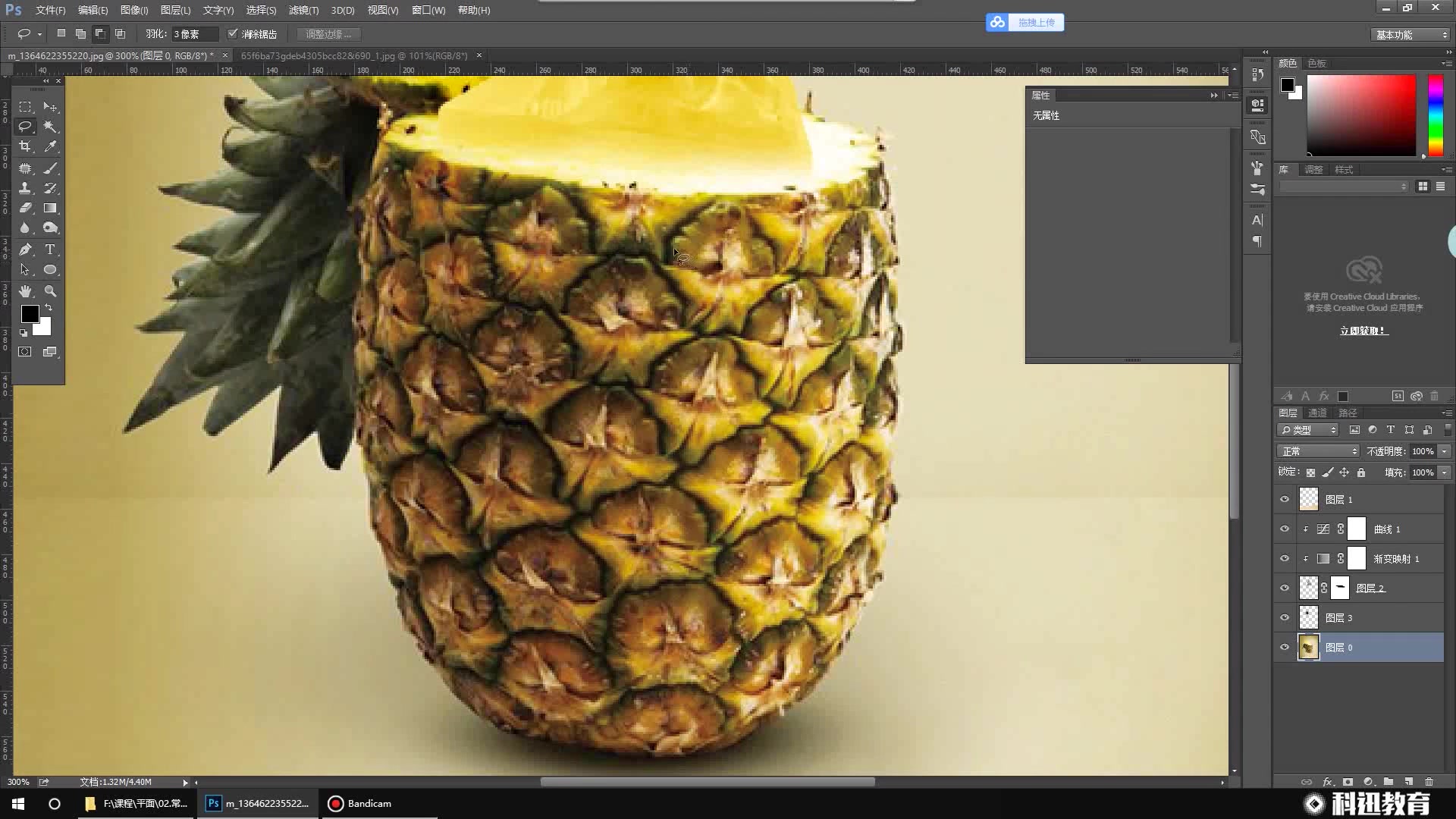Screen dimensions: 1456x819
Task: Click delete layer trash icon
Action: (1429, 782)
